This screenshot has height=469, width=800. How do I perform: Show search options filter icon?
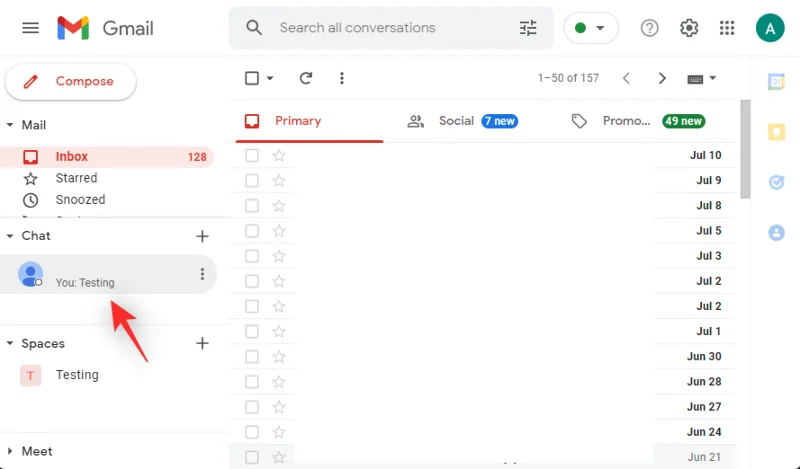coord(528,28)
